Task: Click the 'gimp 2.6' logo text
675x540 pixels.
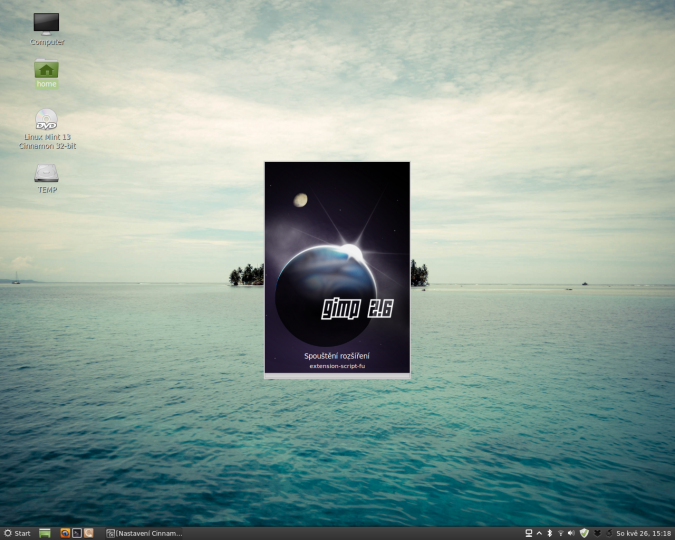Action: tap(357, 309)
